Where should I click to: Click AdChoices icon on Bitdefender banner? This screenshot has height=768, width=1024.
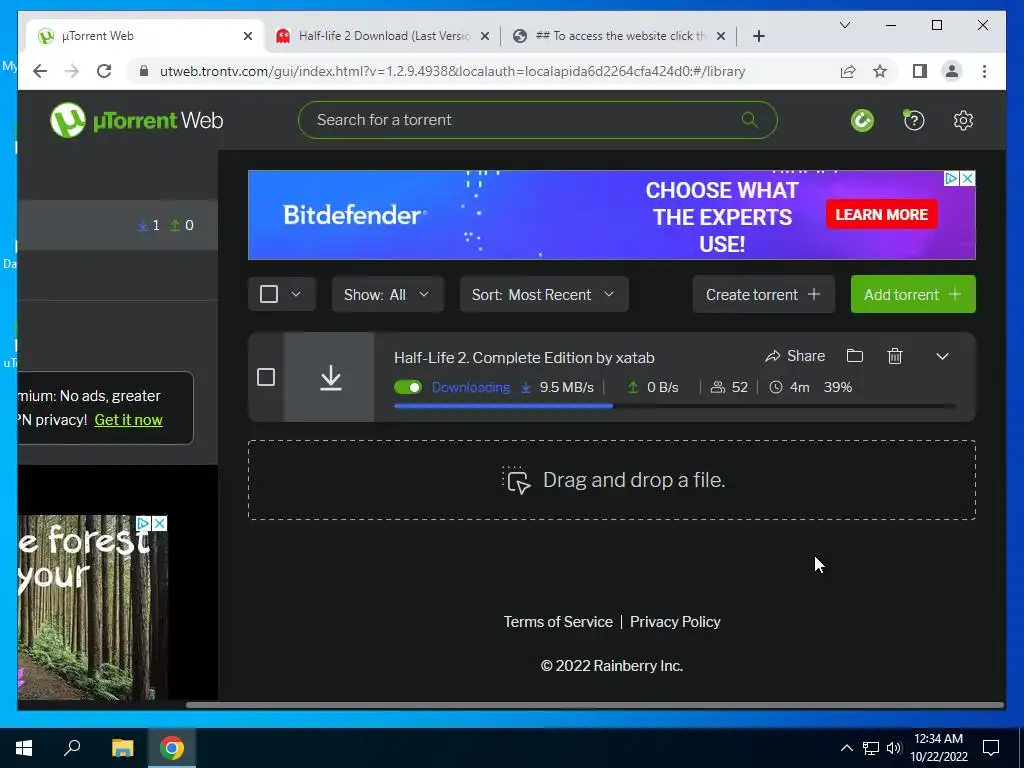(952, 178)
